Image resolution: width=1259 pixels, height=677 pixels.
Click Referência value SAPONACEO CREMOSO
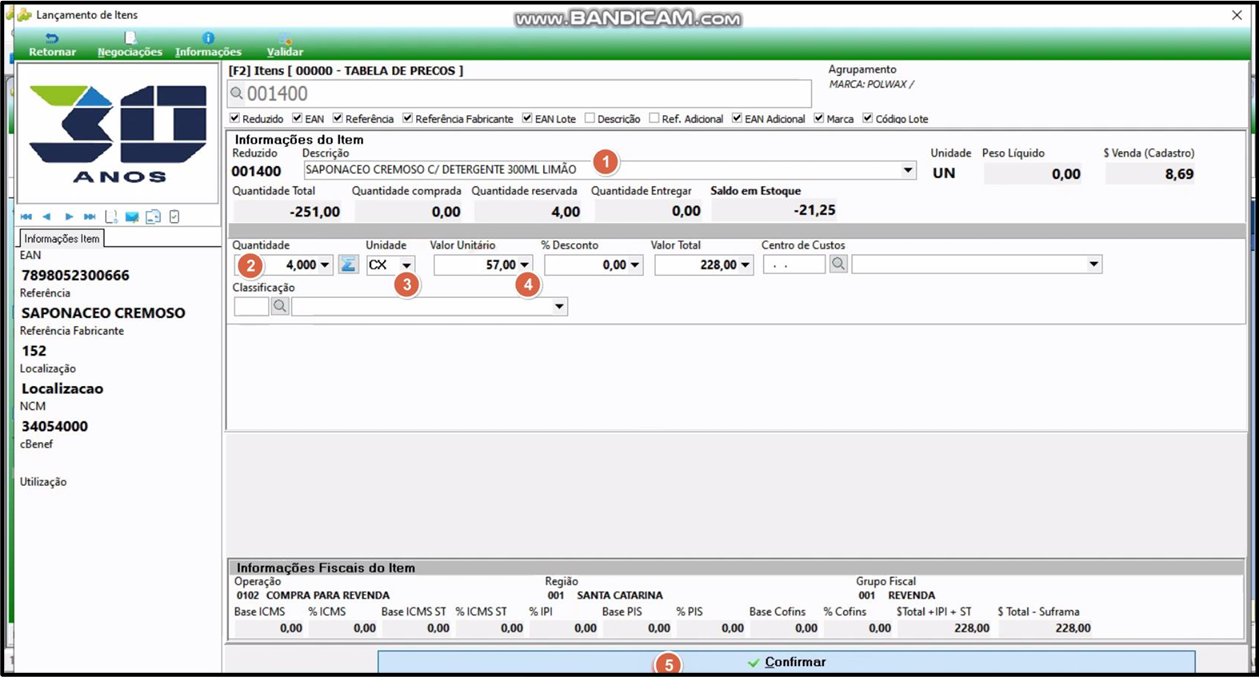pyautogui.click(x=103, y=313)
